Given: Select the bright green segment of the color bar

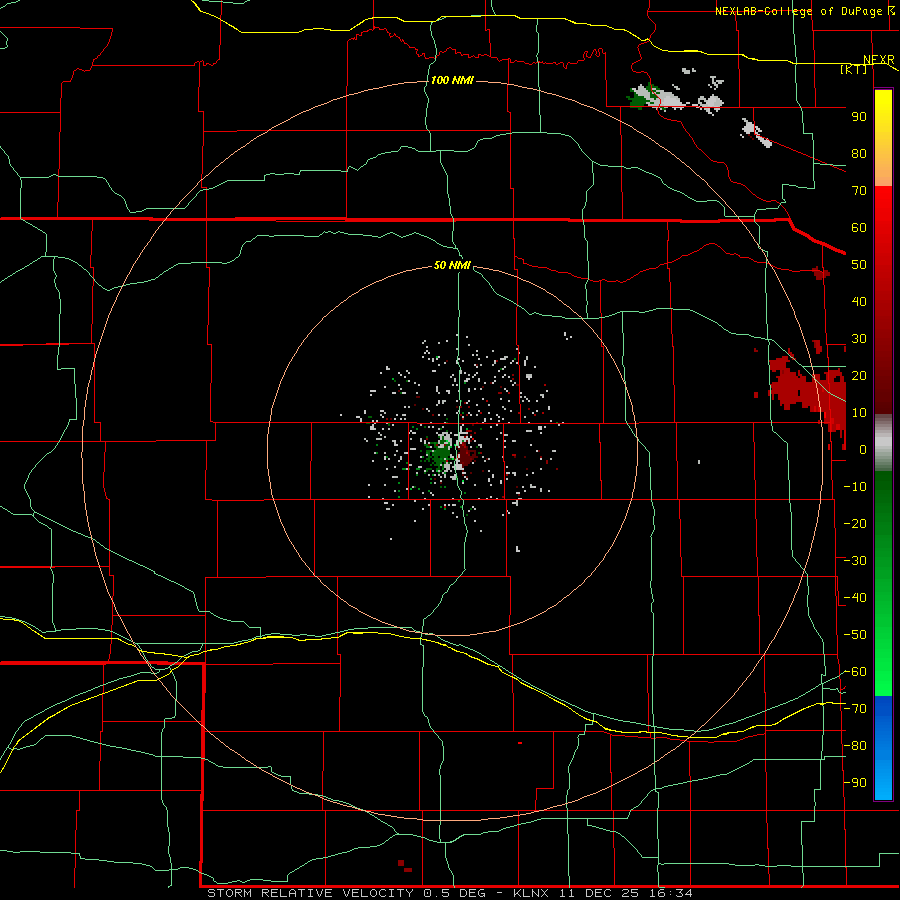Looking at the screenshot, I should pos(883,649).
